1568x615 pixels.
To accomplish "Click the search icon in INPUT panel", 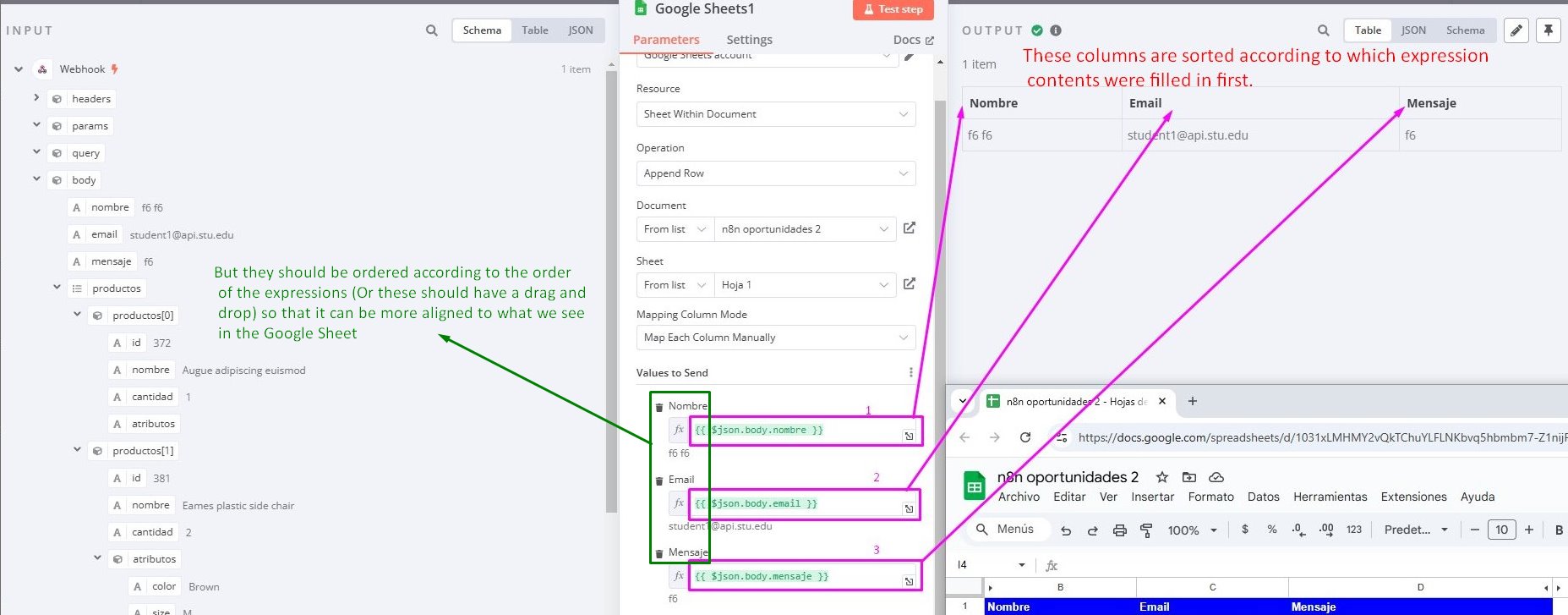I will click(432, 30).
